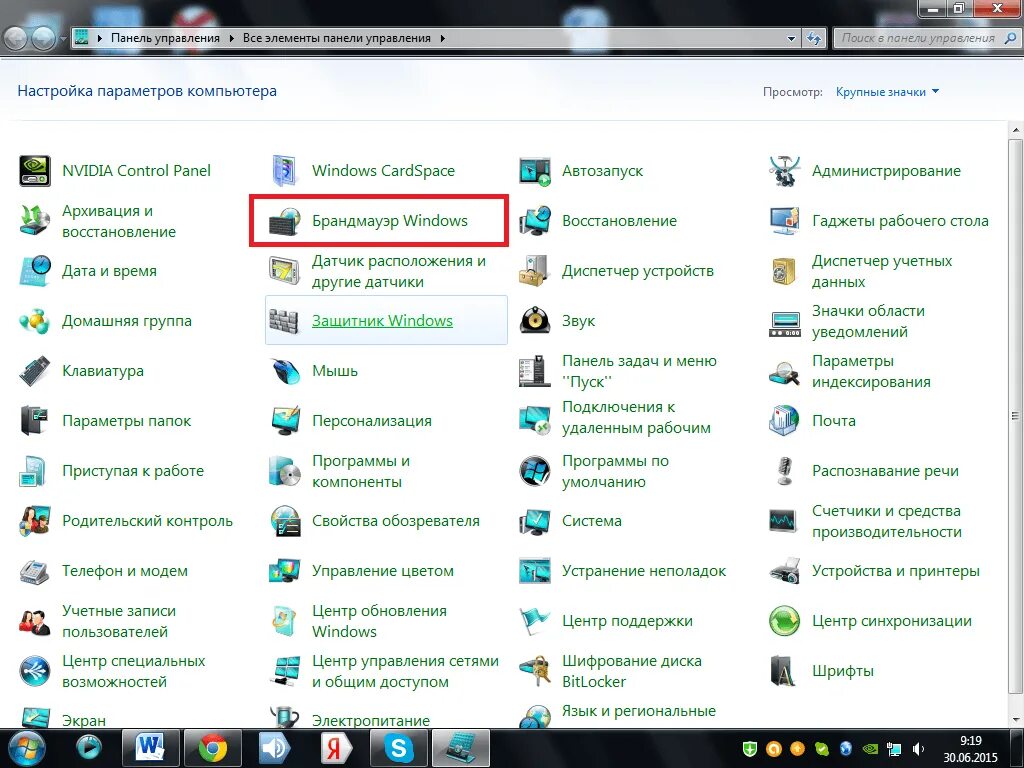
Task: Open the Телефон и модем icon
Action: click(35, 571)
